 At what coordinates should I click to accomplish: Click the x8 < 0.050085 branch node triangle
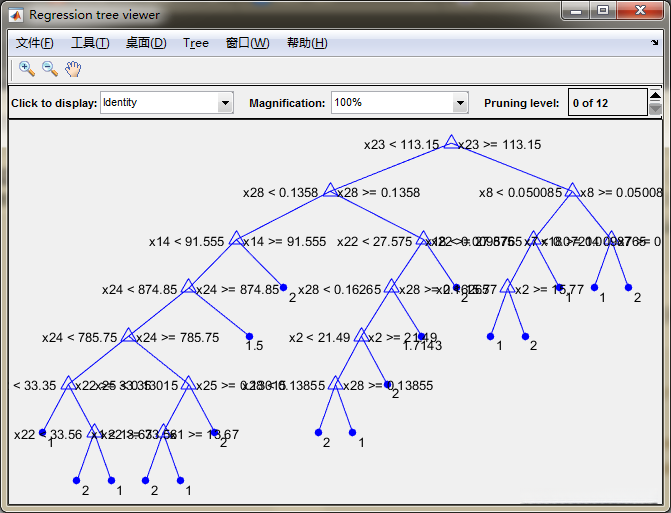tap(573, 190)
